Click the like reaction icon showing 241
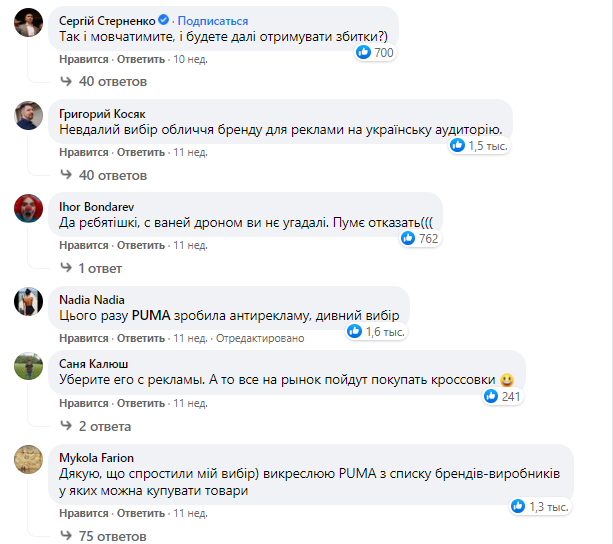Viewport: 613px width, 544px height. pos(490,396)
